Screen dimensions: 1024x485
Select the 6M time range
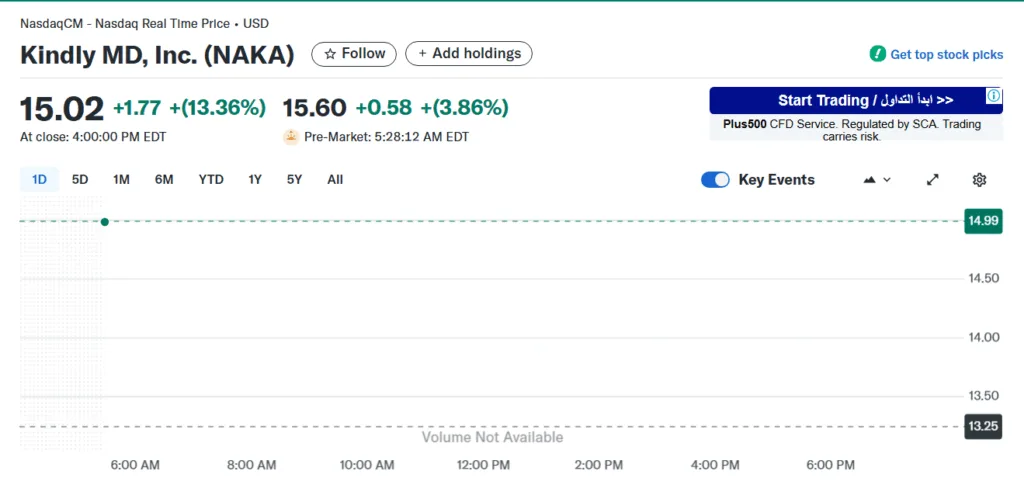pyautogui.click(x=164, y=180)
